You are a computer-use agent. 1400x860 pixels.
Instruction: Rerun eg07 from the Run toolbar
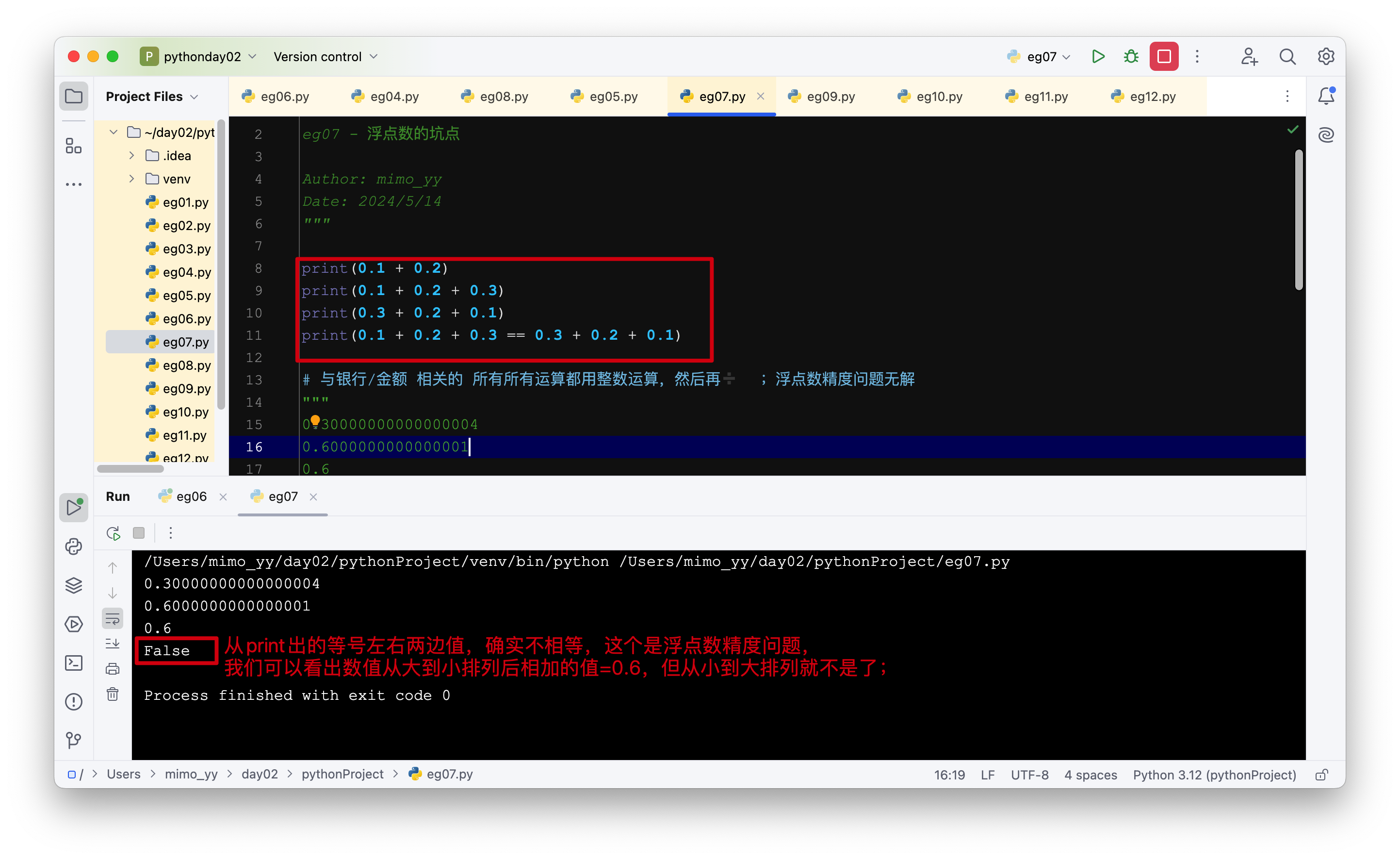[x=113, y=533]
